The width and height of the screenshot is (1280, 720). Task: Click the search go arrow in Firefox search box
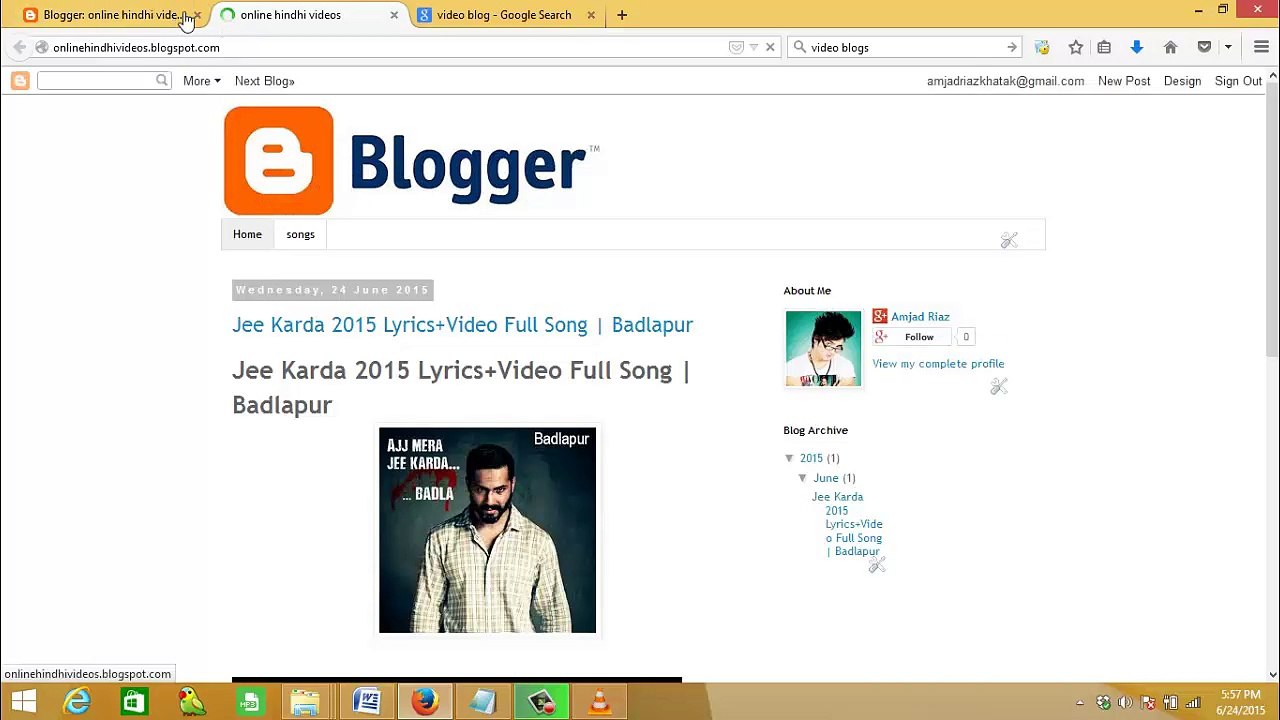(x=1012, y=47)
